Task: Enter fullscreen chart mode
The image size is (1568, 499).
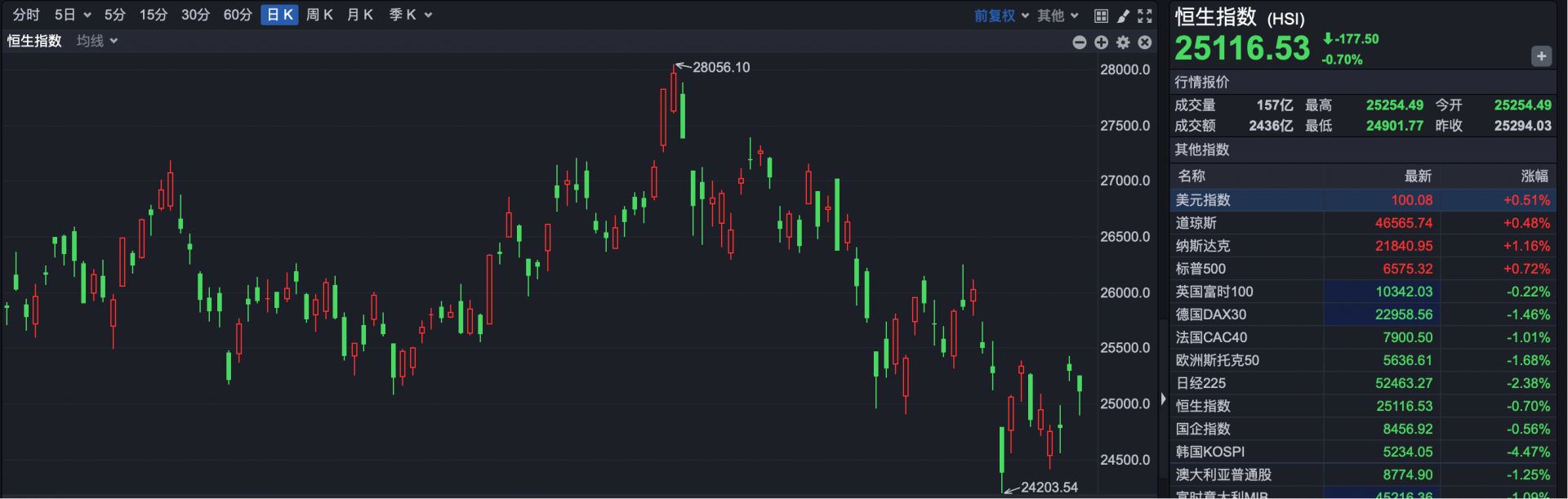Action: (1145, 16)
